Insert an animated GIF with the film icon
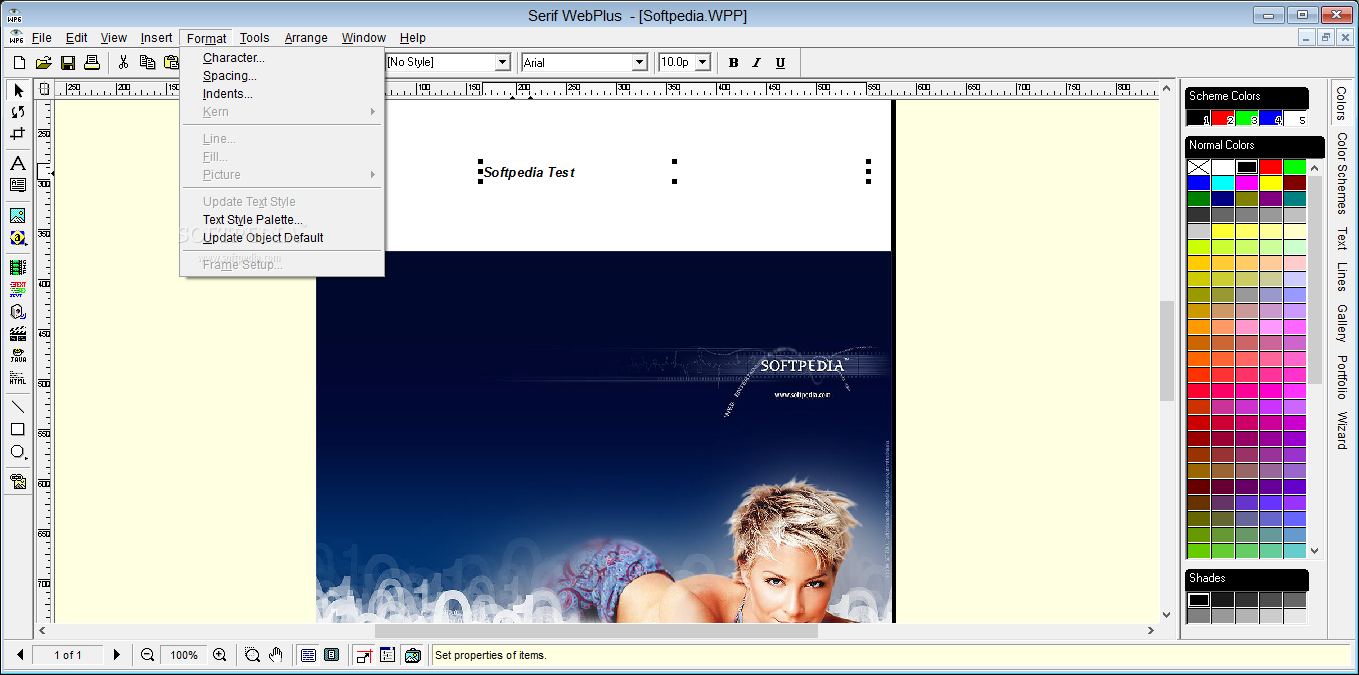The image size is (1359, 675). [18, 268]
